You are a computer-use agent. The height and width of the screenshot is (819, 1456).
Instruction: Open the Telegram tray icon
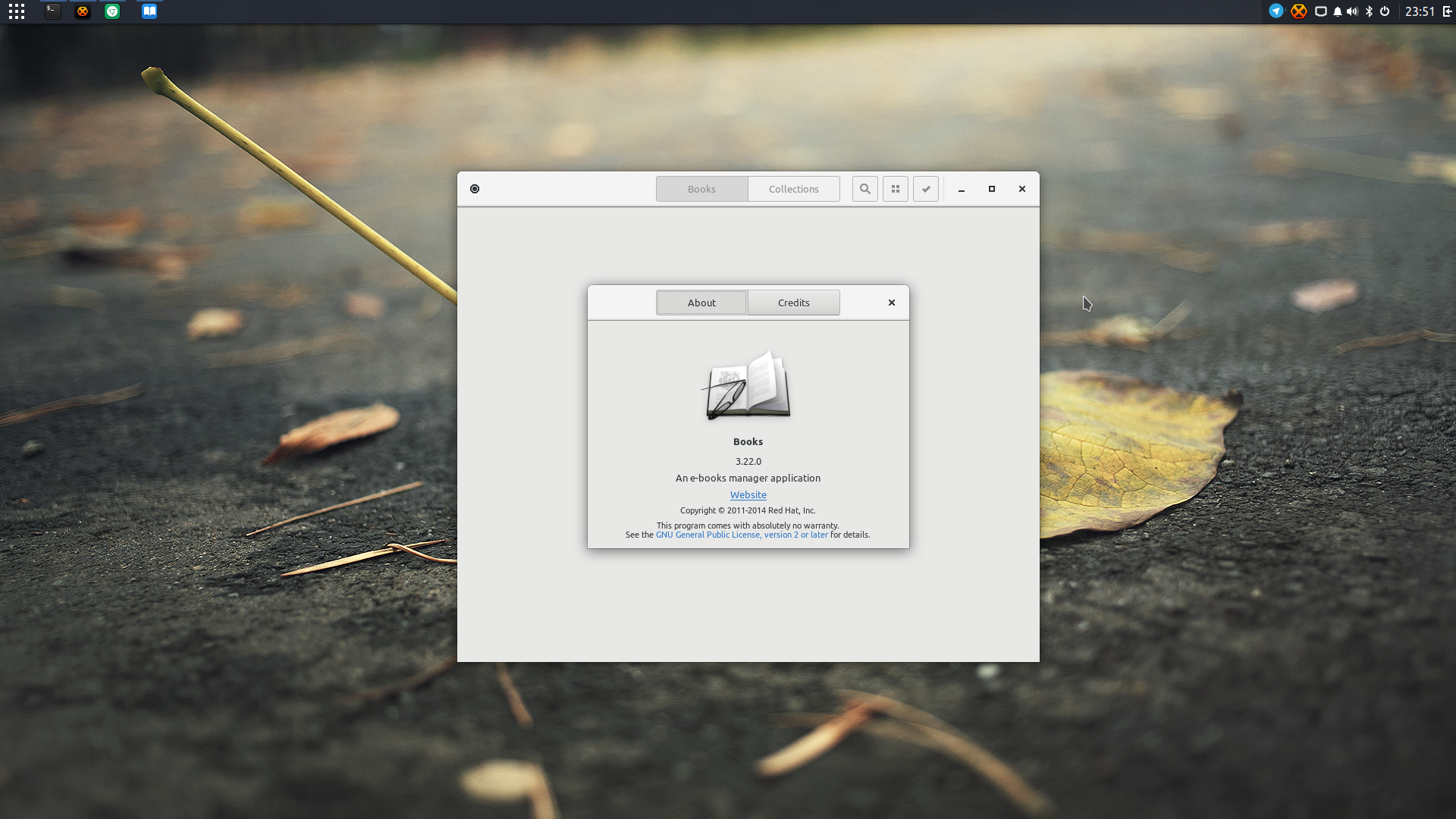tap(1276, 11)
